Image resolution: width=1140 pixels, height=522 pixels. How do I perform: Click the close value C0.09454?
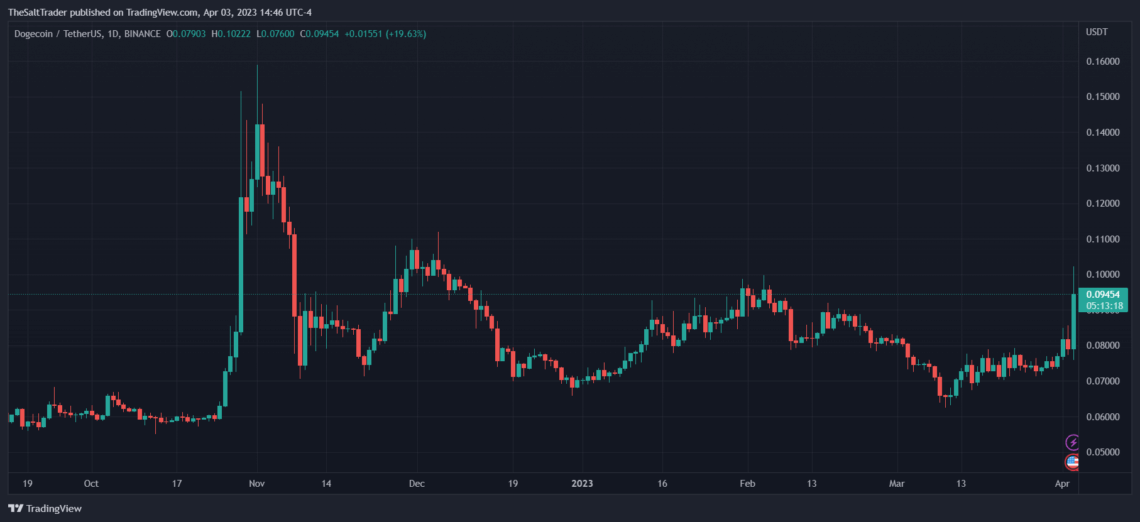click(319, 33)
